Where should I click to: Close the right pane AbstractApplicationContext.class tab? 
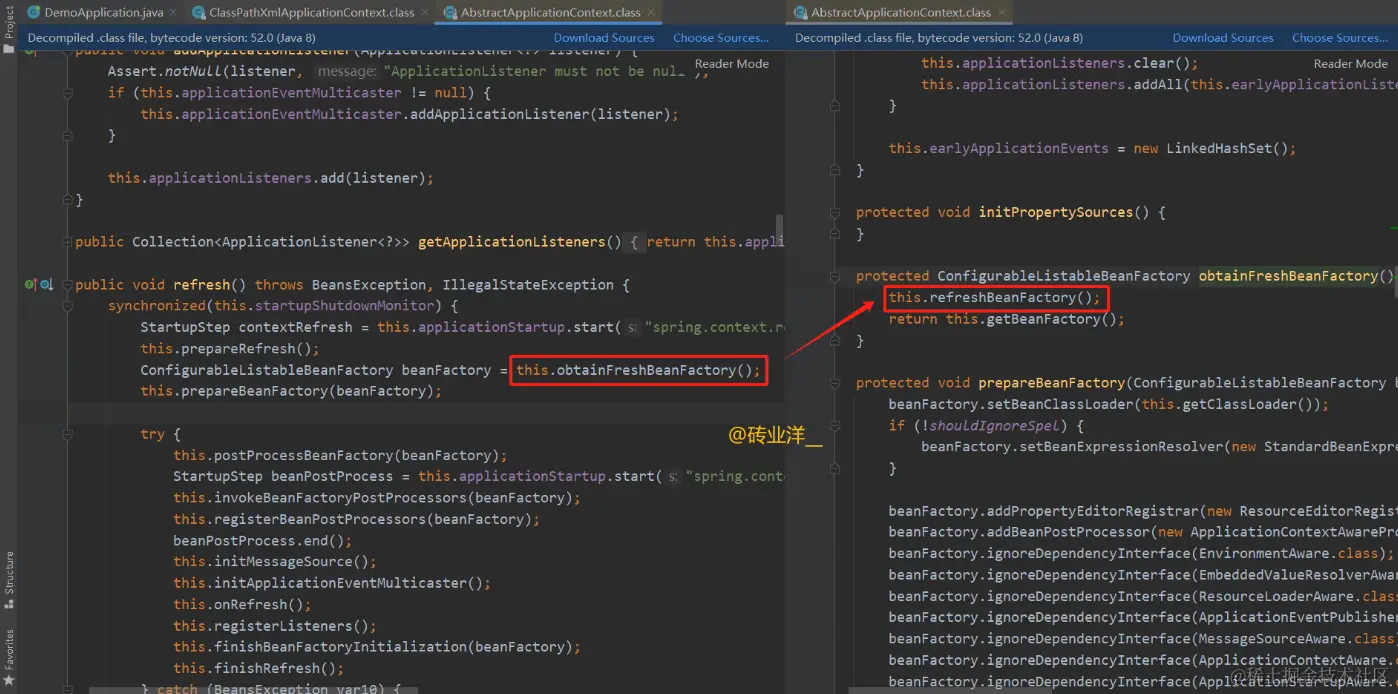[x=1002, y=13]
